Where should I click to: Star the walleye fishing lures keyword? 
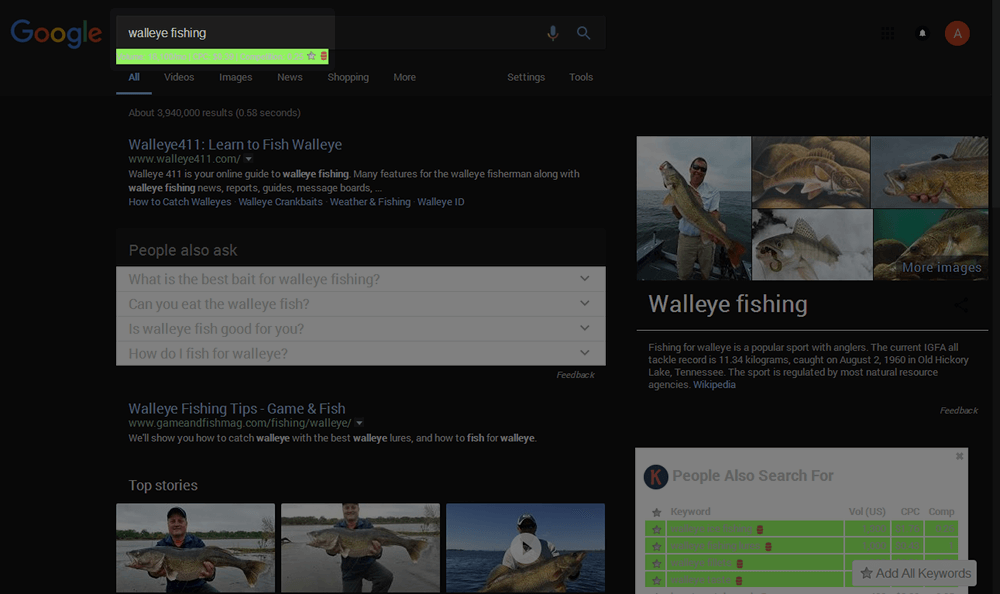click(656, 546)
